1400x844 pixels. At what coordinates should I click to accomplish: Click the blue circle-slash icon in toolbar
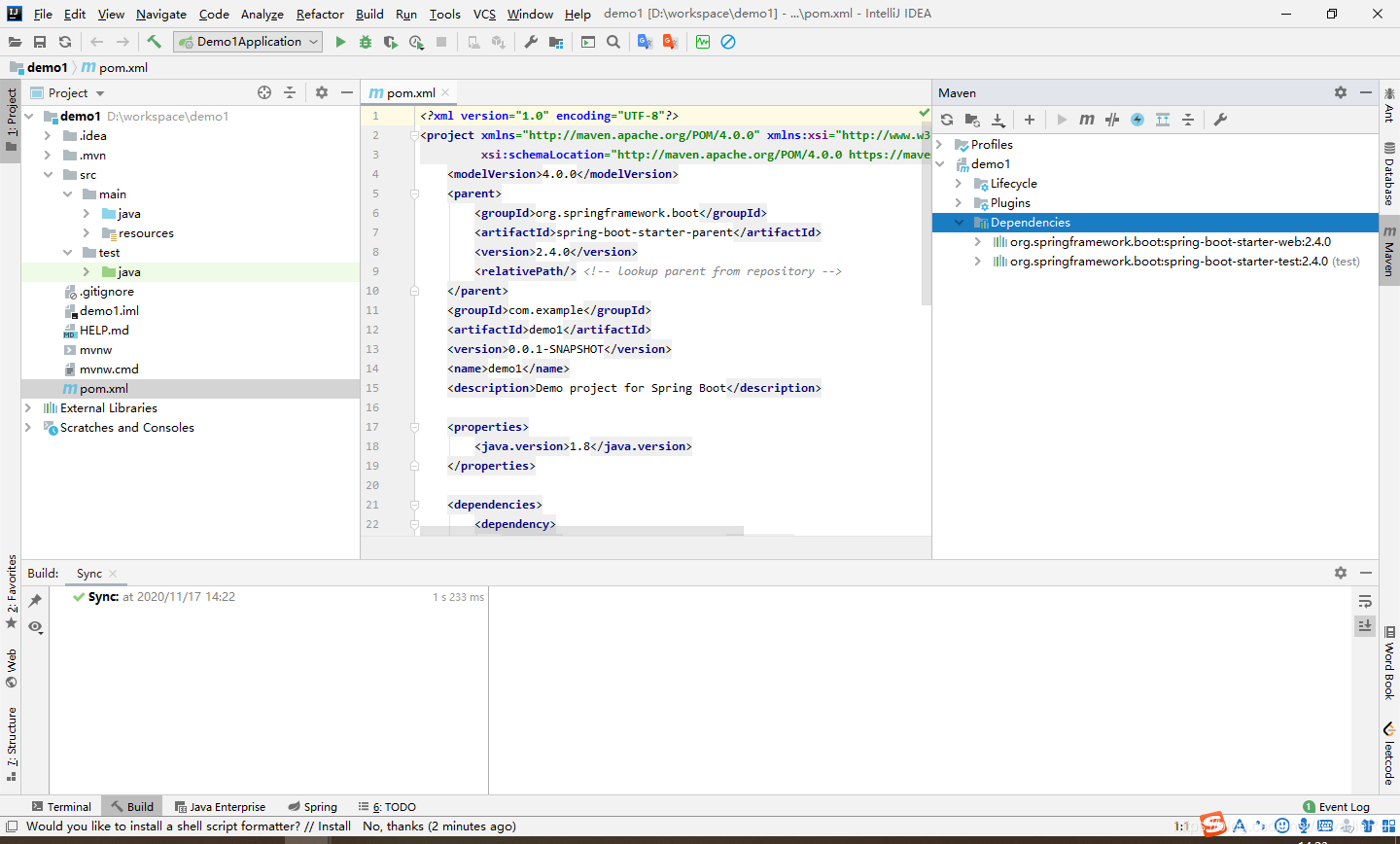(x=728, y=42)
